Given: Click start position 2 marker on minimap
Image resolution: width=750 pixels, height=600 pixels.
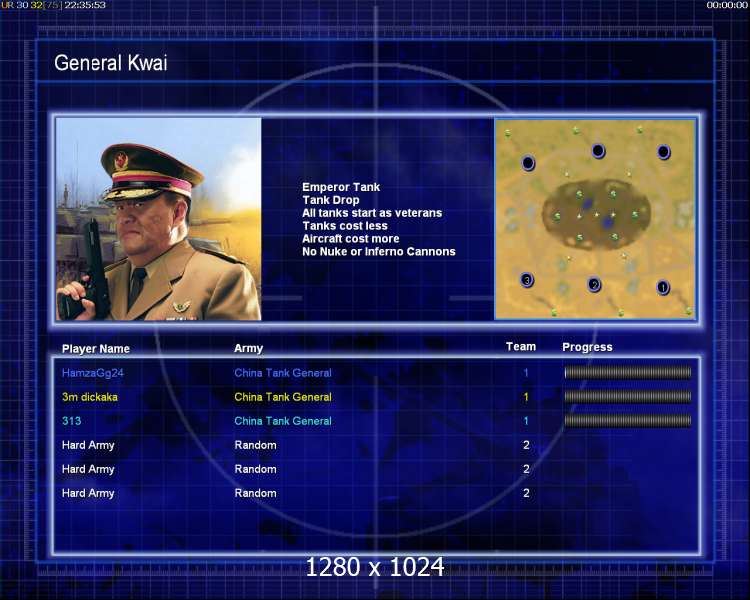Looking at the screenshot, I should click(x=594, y=285).
